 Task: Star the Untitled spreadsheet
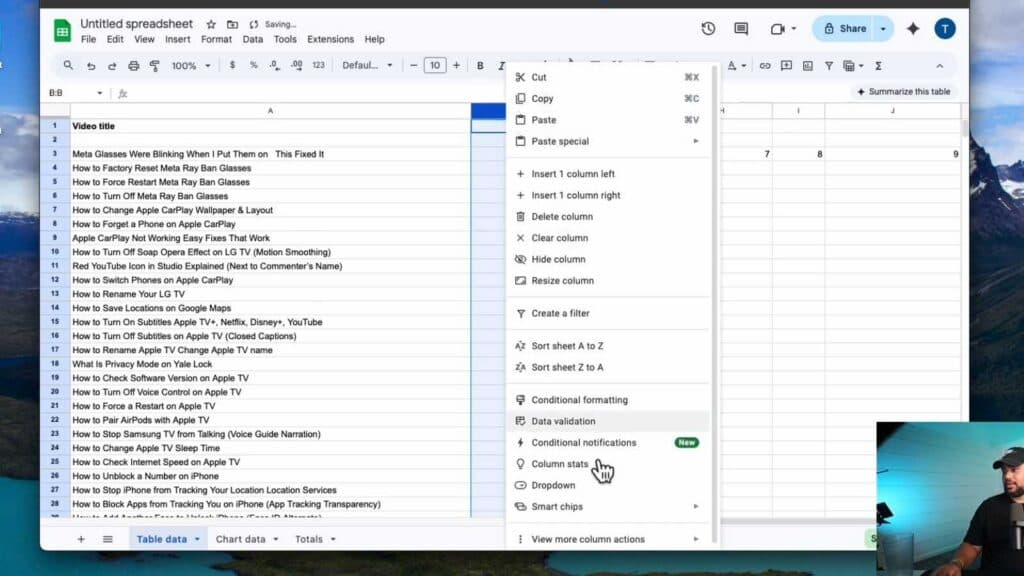[x=211, y=24]
